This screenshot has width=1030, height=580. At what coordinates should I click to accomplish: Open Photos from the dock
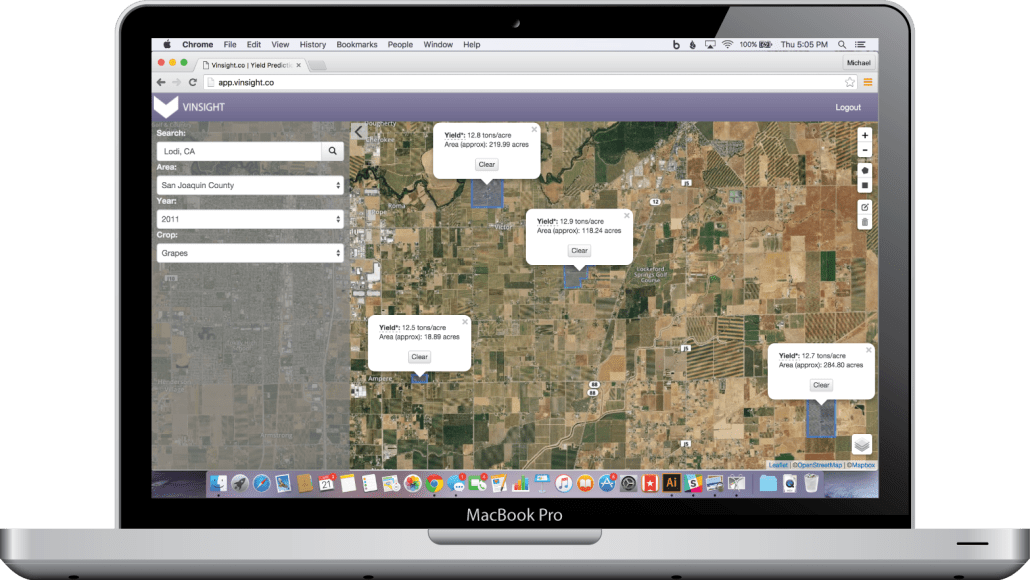click(x=413, y=483)
